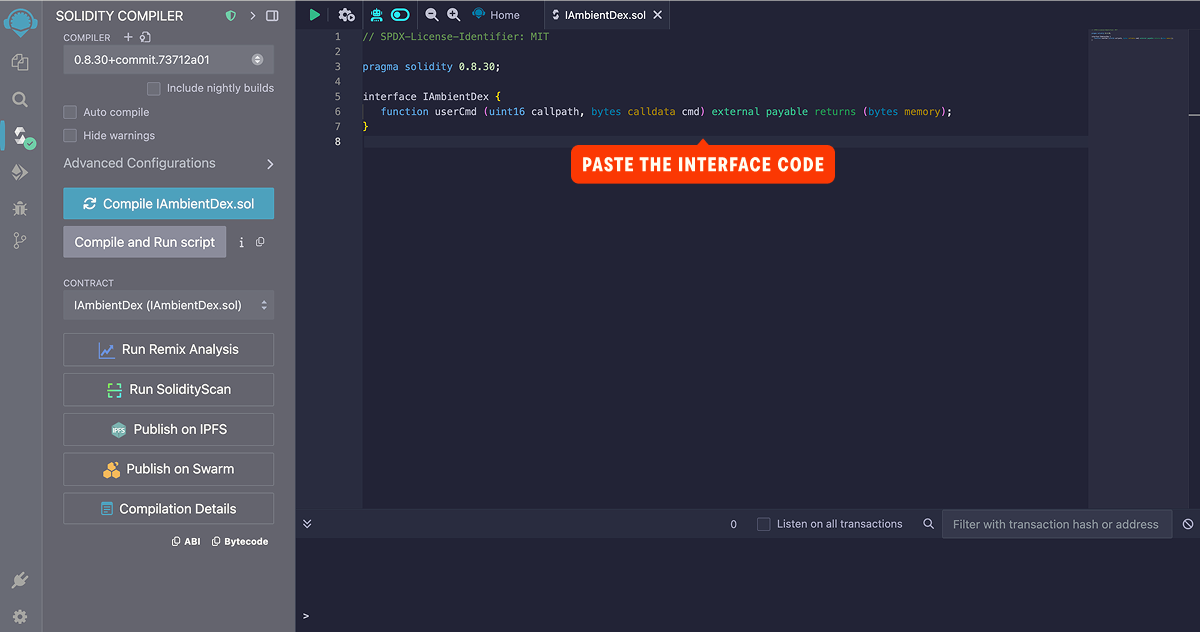Zoom in the editor font
Viewport: 1200px width, 632px height.
(x=454, y=15)
